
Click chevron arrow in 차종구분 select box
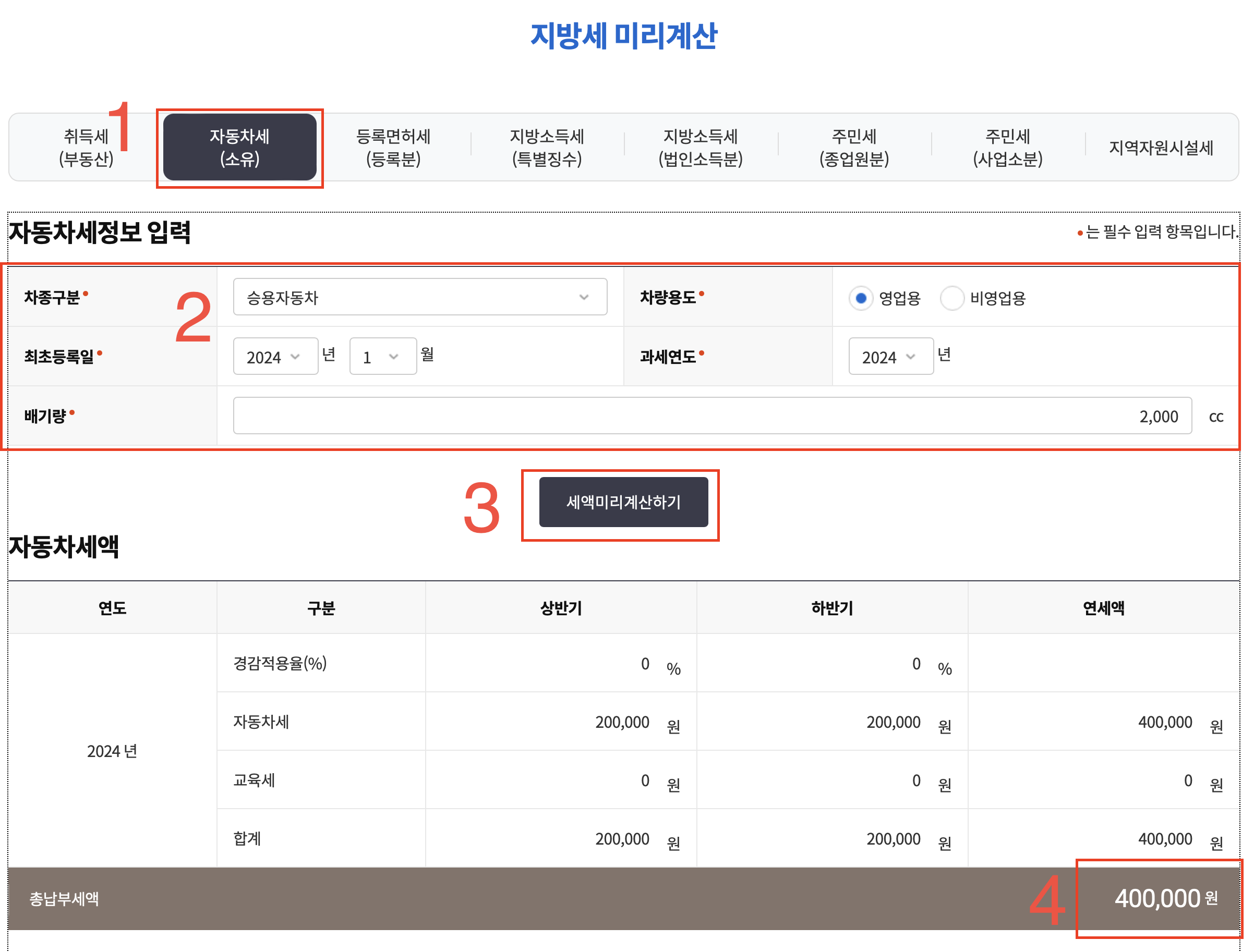click(x=584, y=297)
